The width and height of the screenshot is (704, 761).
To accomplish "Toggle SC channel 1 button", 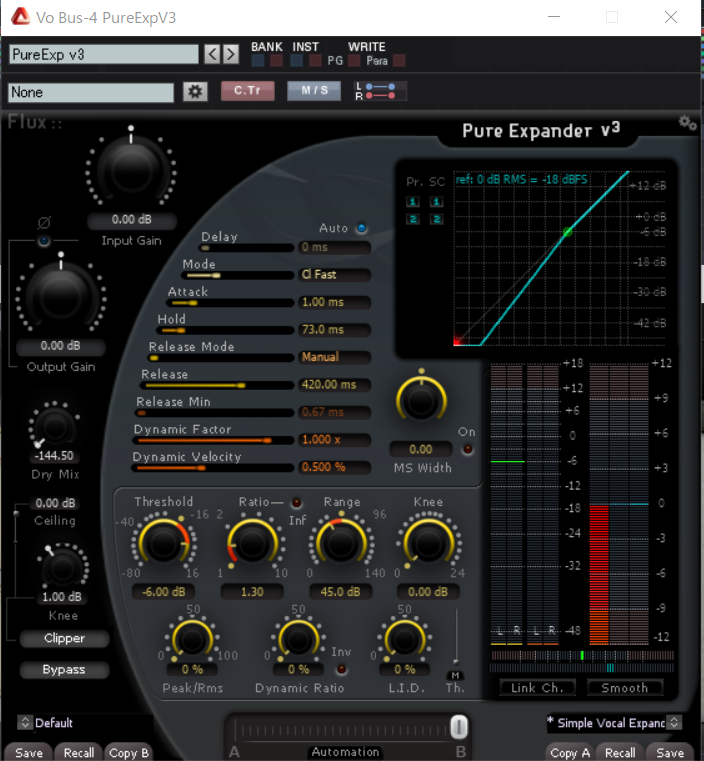I will (x=437, y=201).
